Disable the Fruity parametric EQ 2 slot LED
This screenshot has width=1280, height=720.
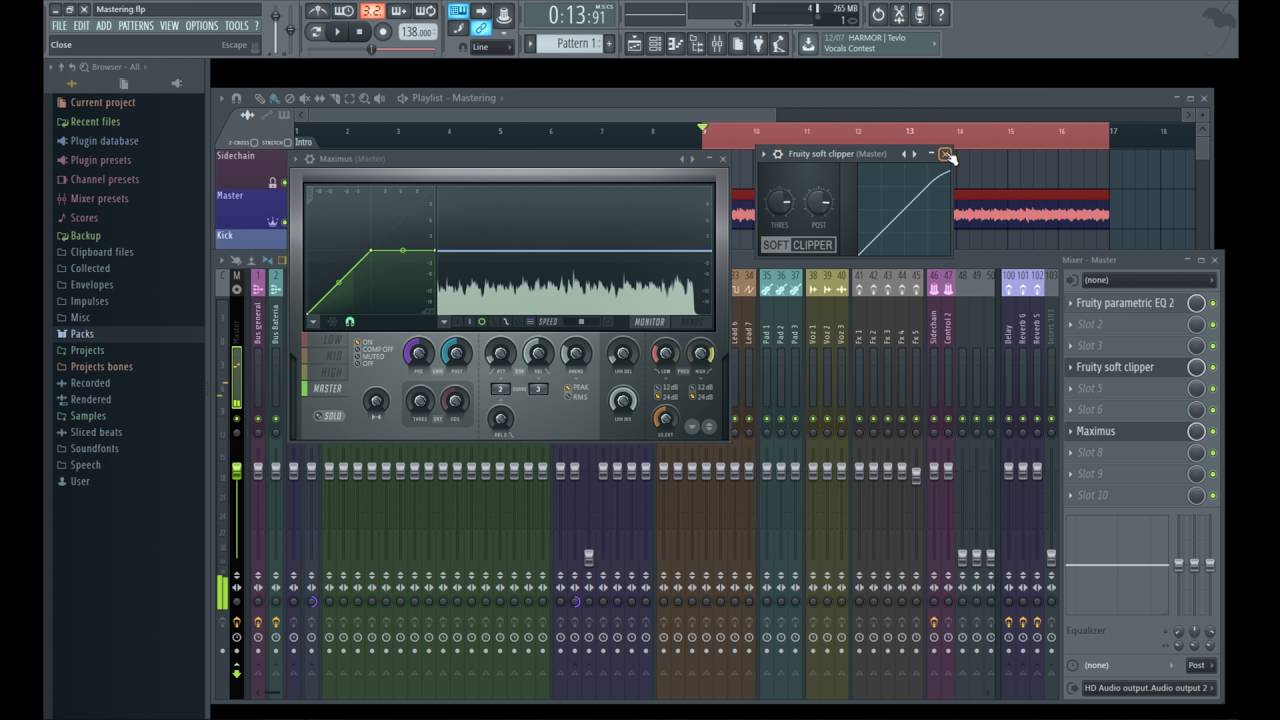pos(1213,303)
